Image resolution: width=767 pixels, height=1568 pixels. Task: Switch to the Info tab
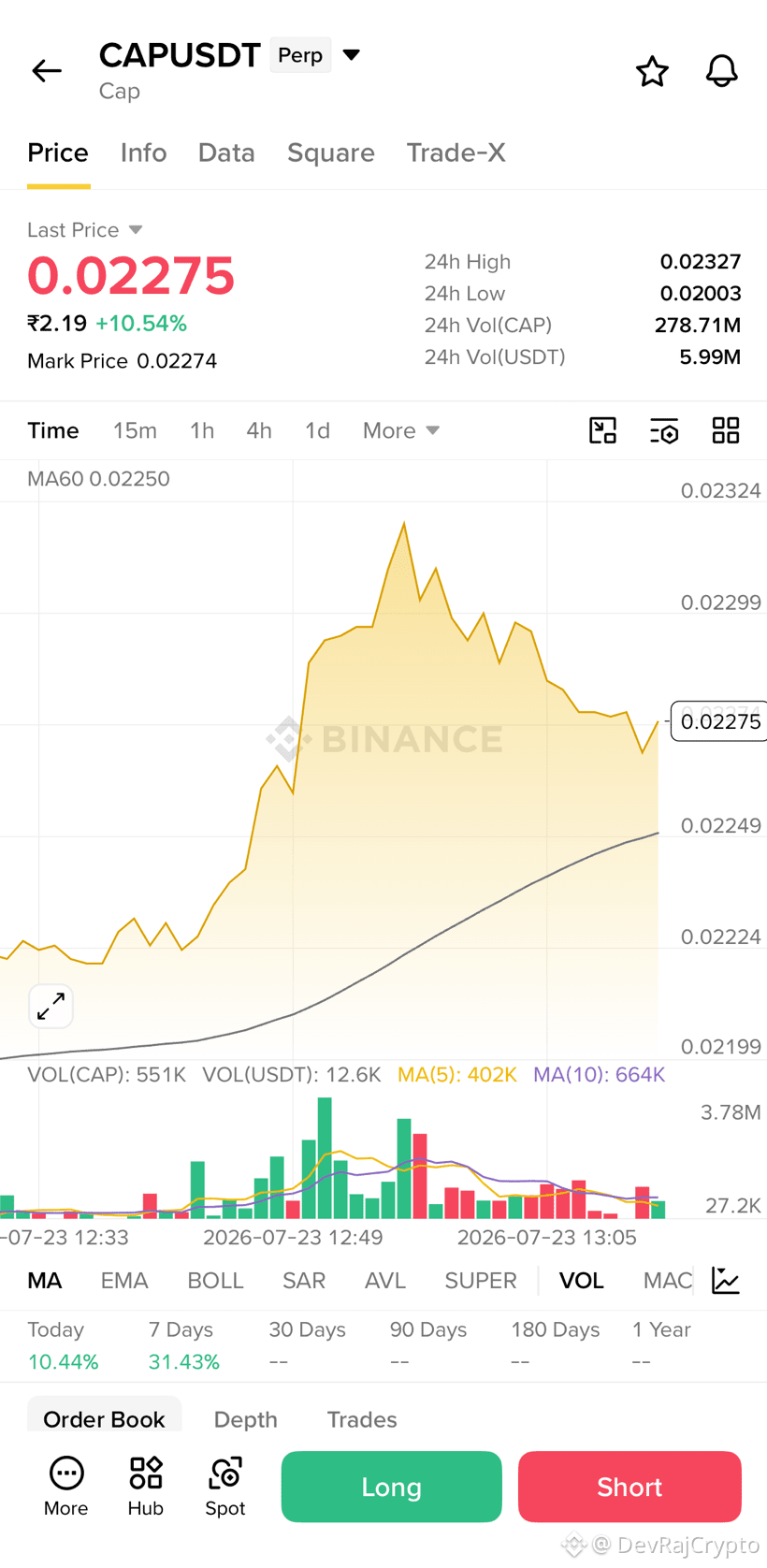click(x=143, y=152)
